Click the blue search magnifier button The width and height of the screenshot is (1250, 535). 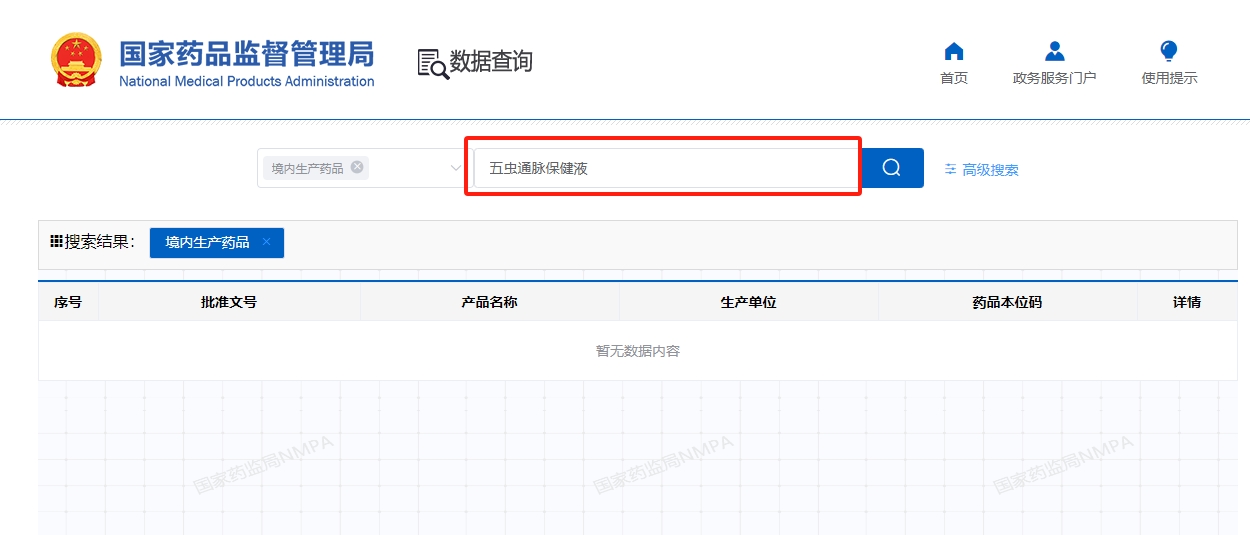pyautogui.click(x=892, y=168)
